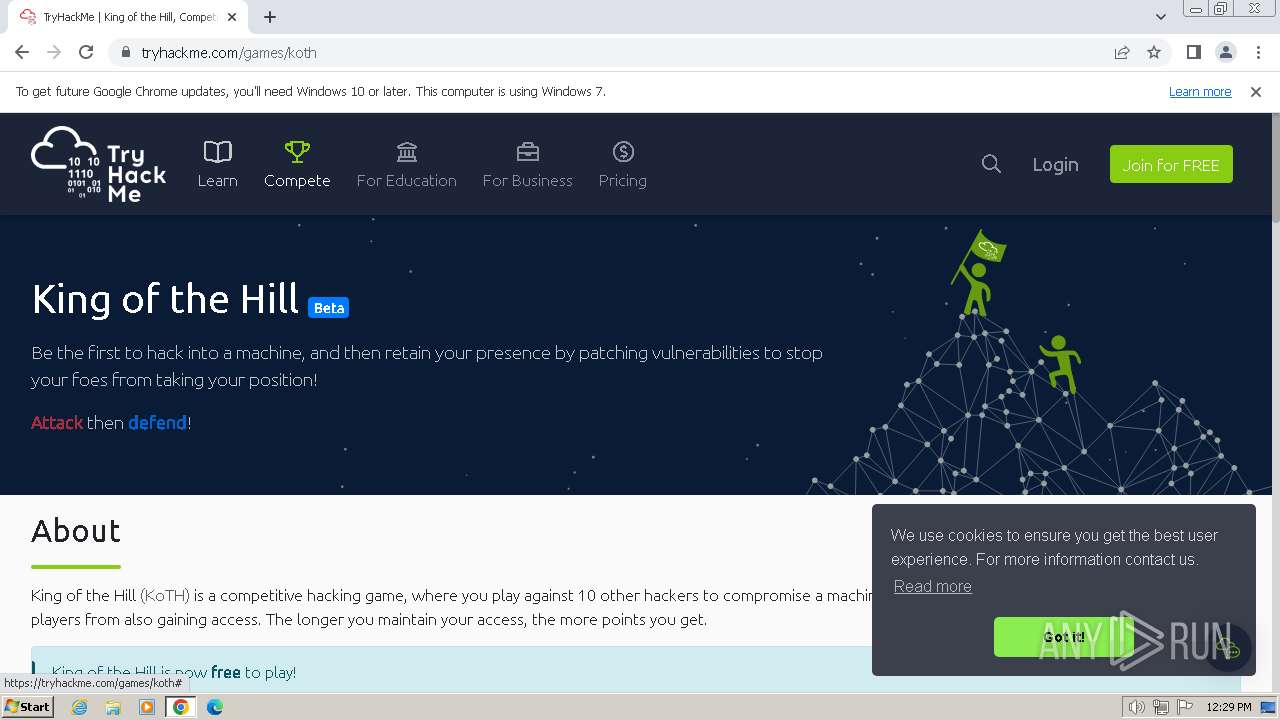Open site search magnifier
1280x720 pixels.
[x=991, y=164]
